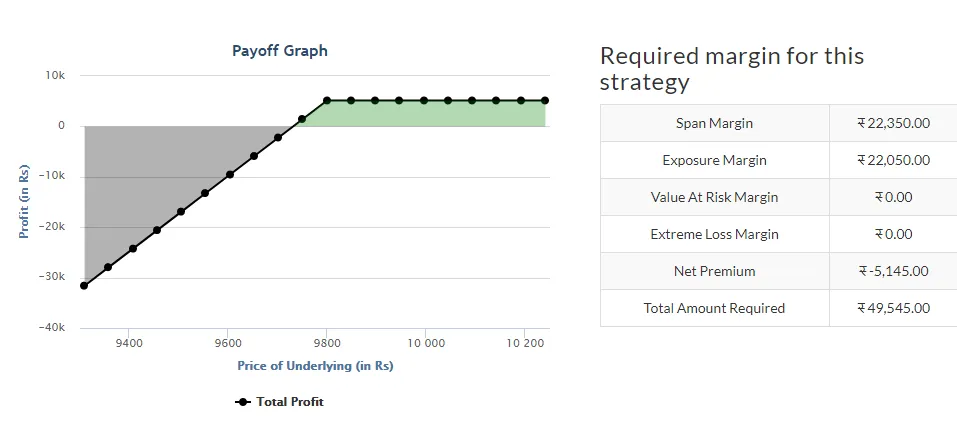Click the Price of Underlying axis title

click(315, 366)
